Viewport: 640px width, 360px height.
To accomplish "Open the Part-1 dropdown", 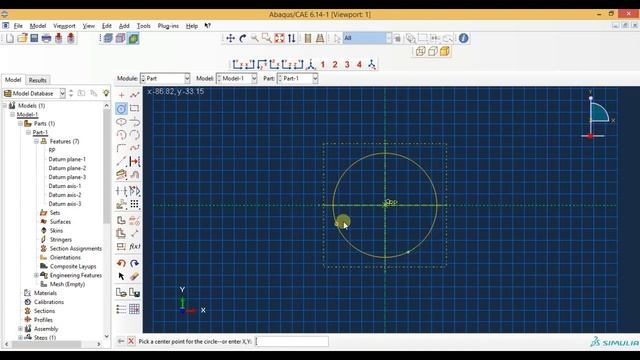I will click(x=298, y=78).
